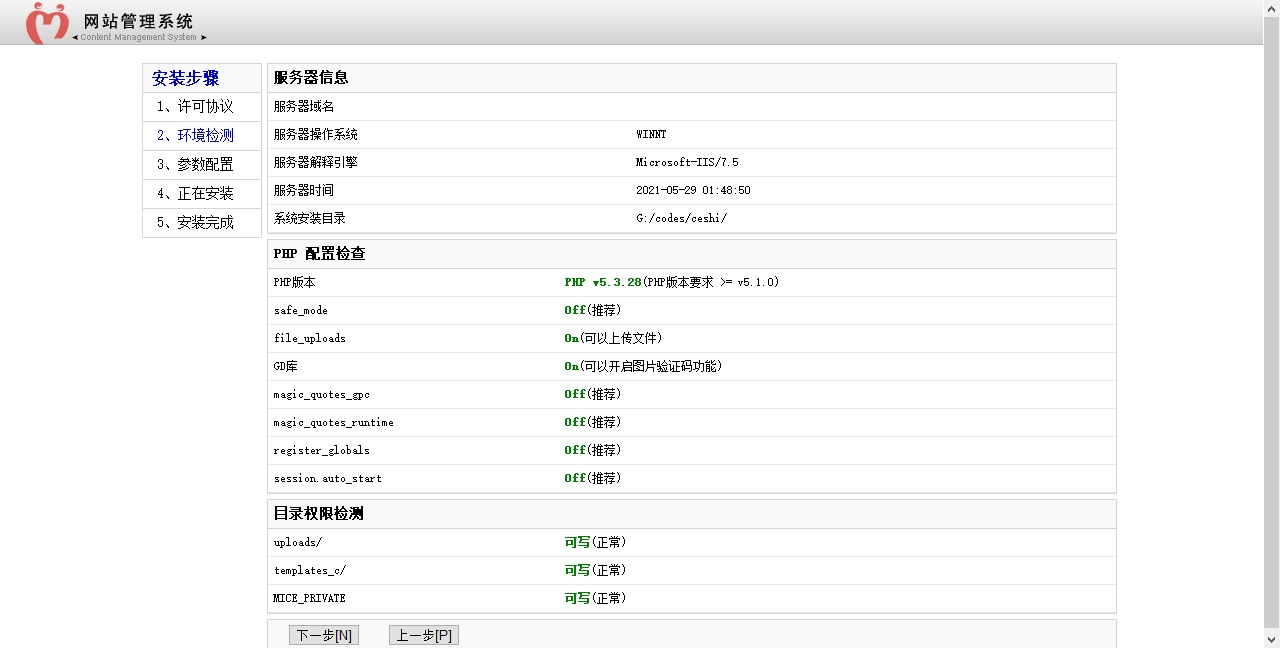Click the WINNT value
The image size is (1280, 648).
[x=651, y=135]
